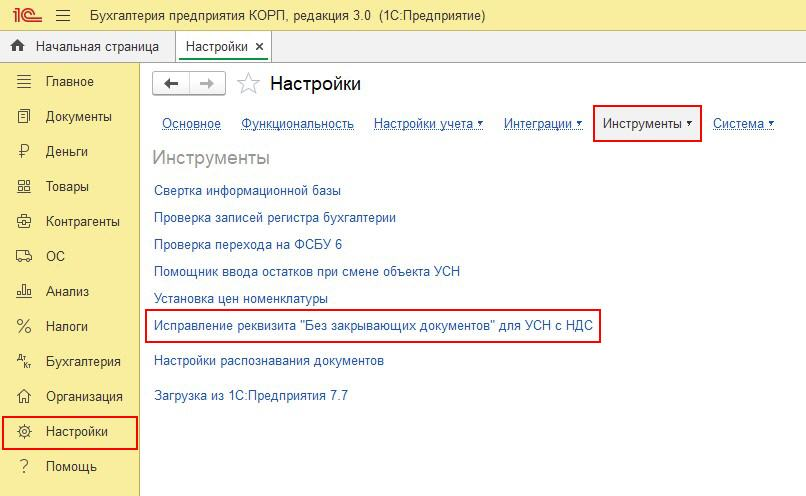Click the question mark icon for Помощь
Image resolution: width=806 pixels, height=496 pixels.
pos(24,466)
